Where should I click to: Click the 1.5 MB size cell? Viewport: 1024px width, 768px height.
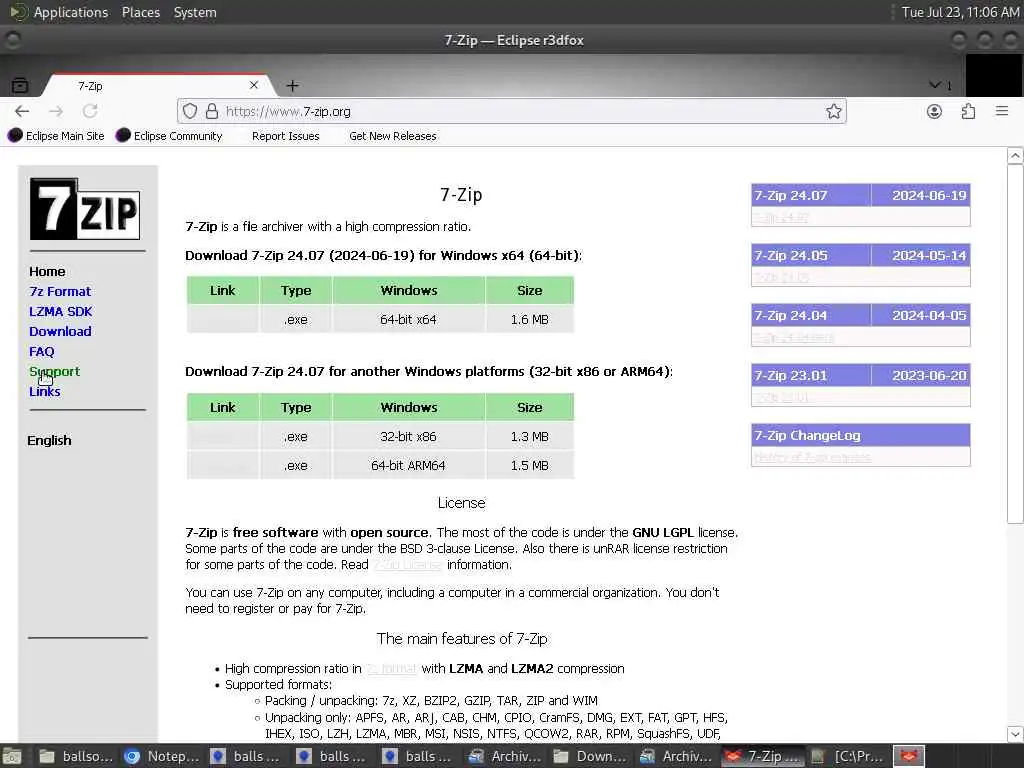pos(530,466)
